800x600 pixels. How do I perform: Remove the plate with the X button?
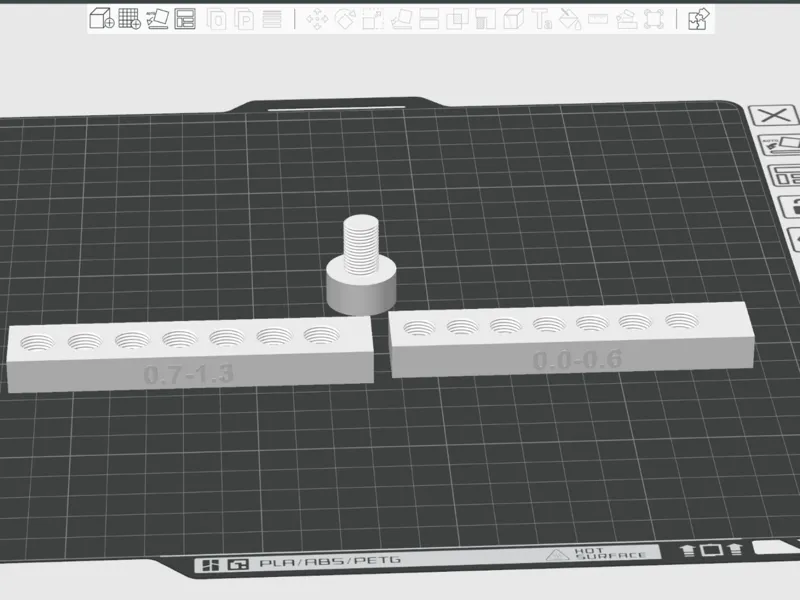point(773,115)
